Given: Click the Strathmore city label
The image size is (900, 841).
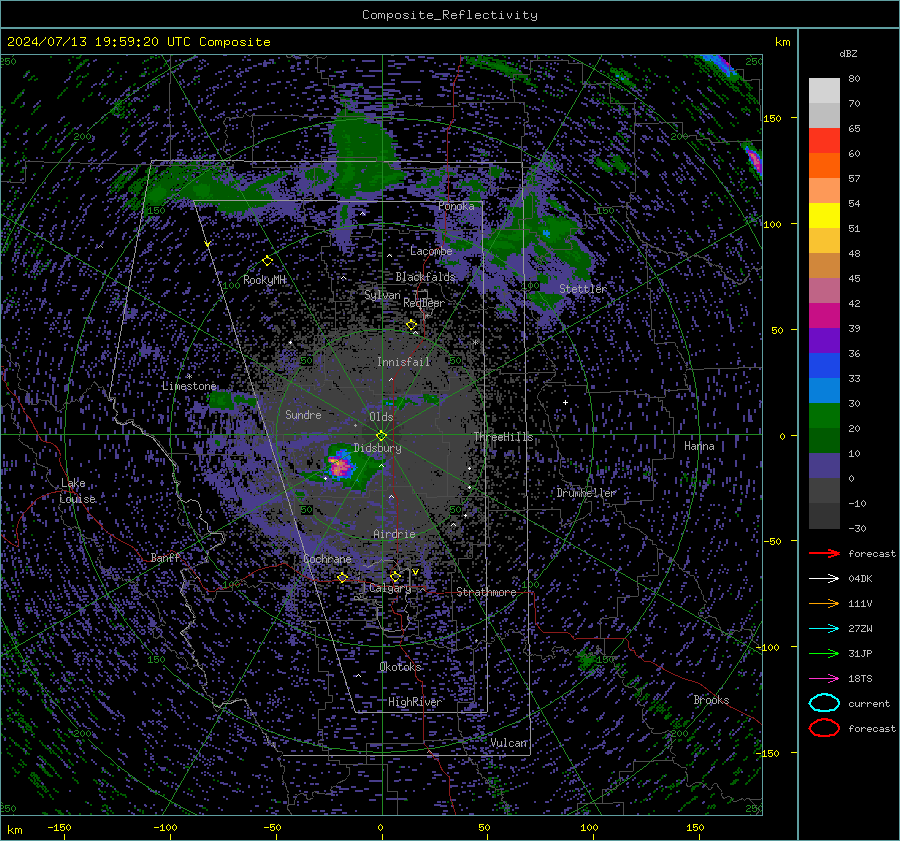Looking at the screenshot, I should 486,592.
